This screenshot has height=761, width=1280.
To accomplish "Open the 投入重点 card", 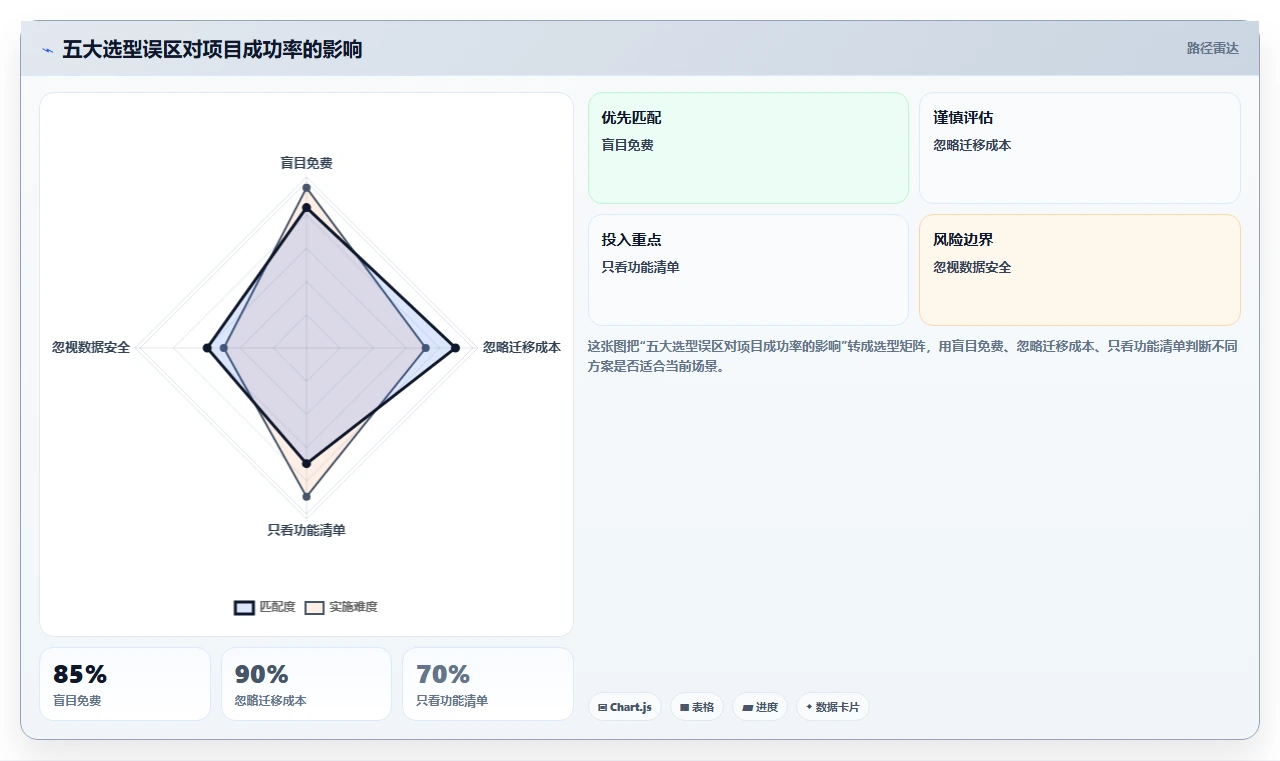I will [748, 270].
